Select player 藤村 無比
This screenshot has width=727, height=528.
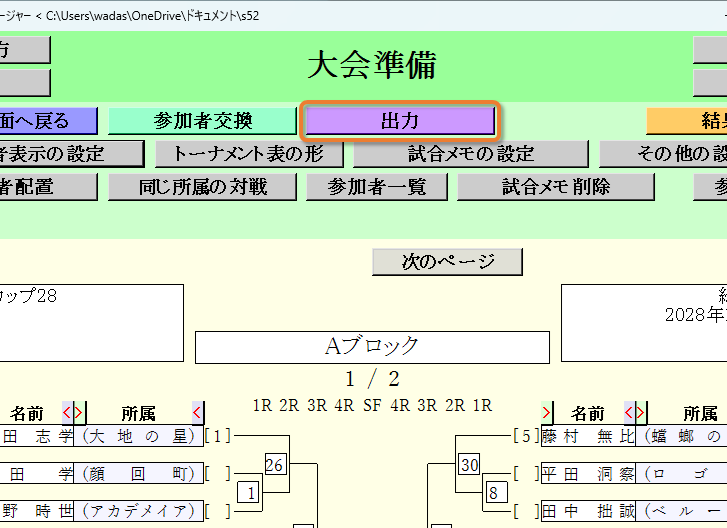(588, 436)
